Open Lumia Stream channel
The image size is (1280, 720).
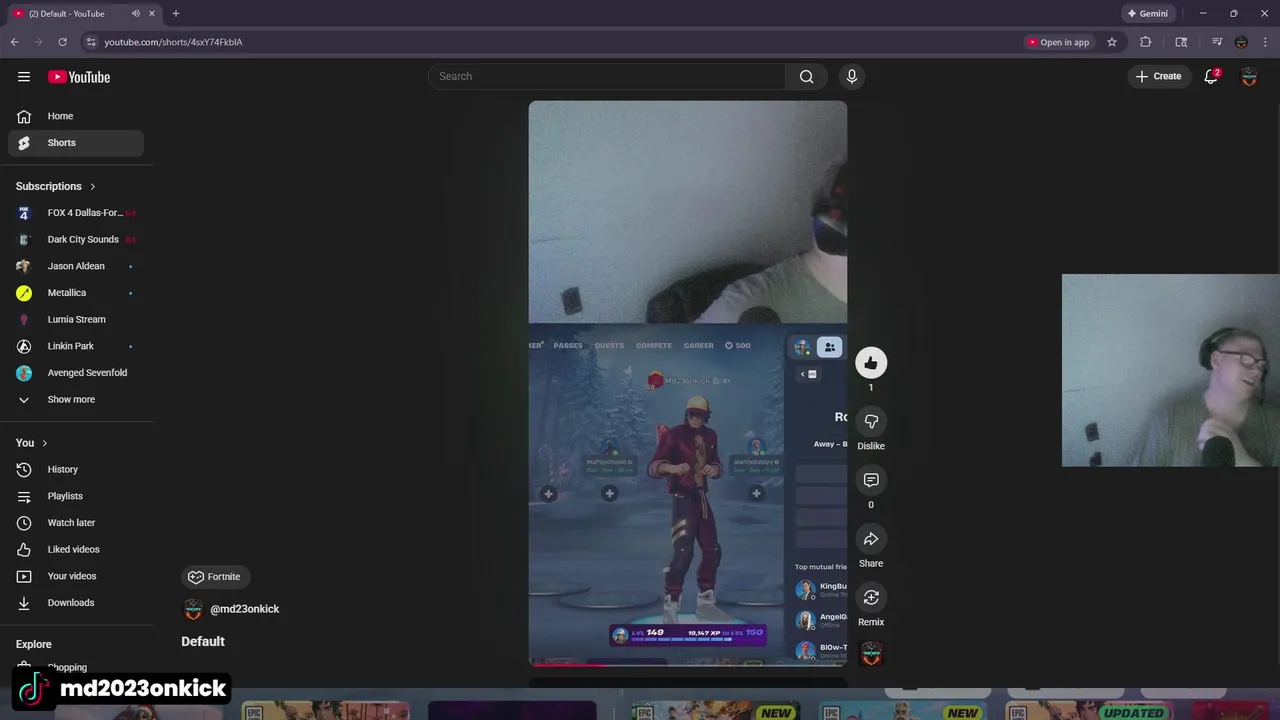[x=76, y=319]
